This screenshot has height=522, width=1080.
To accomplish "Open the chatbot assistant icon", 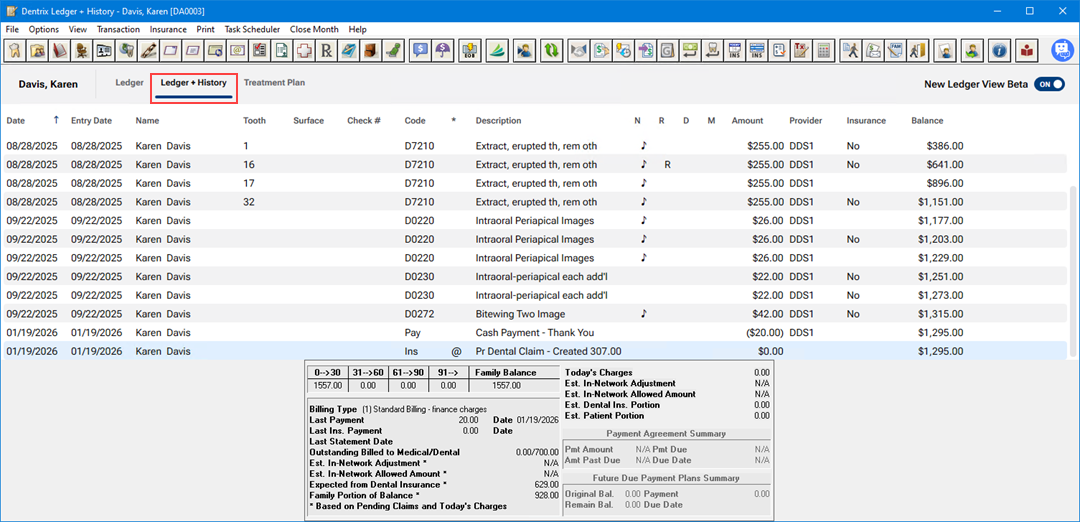I will click(x=1061, y=50).
